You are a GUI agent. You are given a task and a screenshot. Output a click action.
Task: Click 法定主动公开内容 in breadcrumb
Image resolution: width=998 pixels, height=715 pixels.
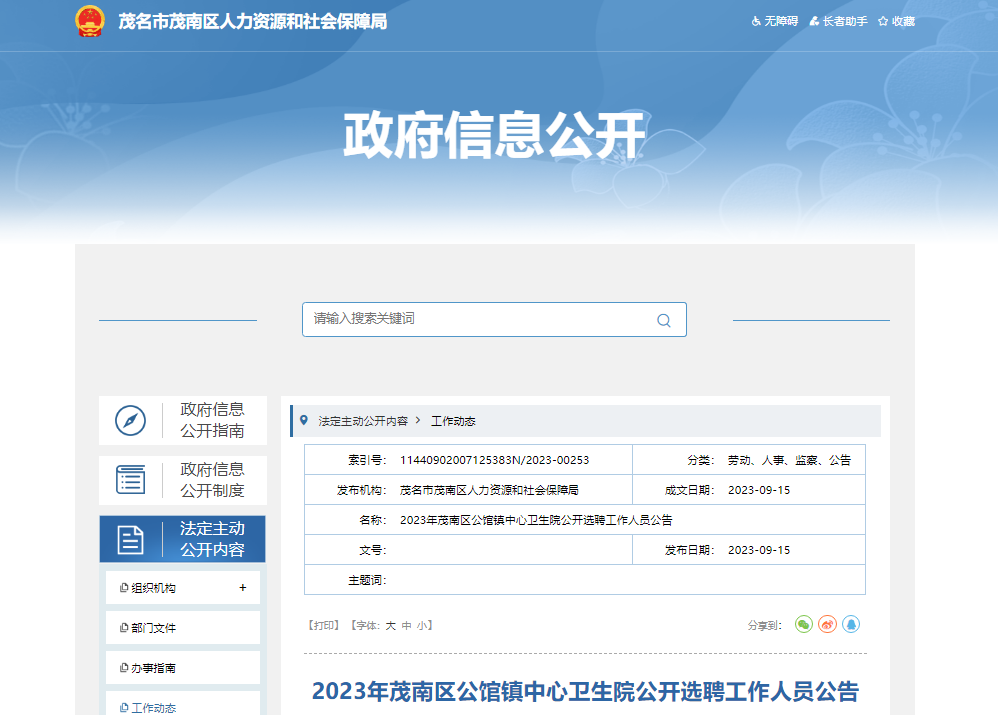click(x=362, y=422)
